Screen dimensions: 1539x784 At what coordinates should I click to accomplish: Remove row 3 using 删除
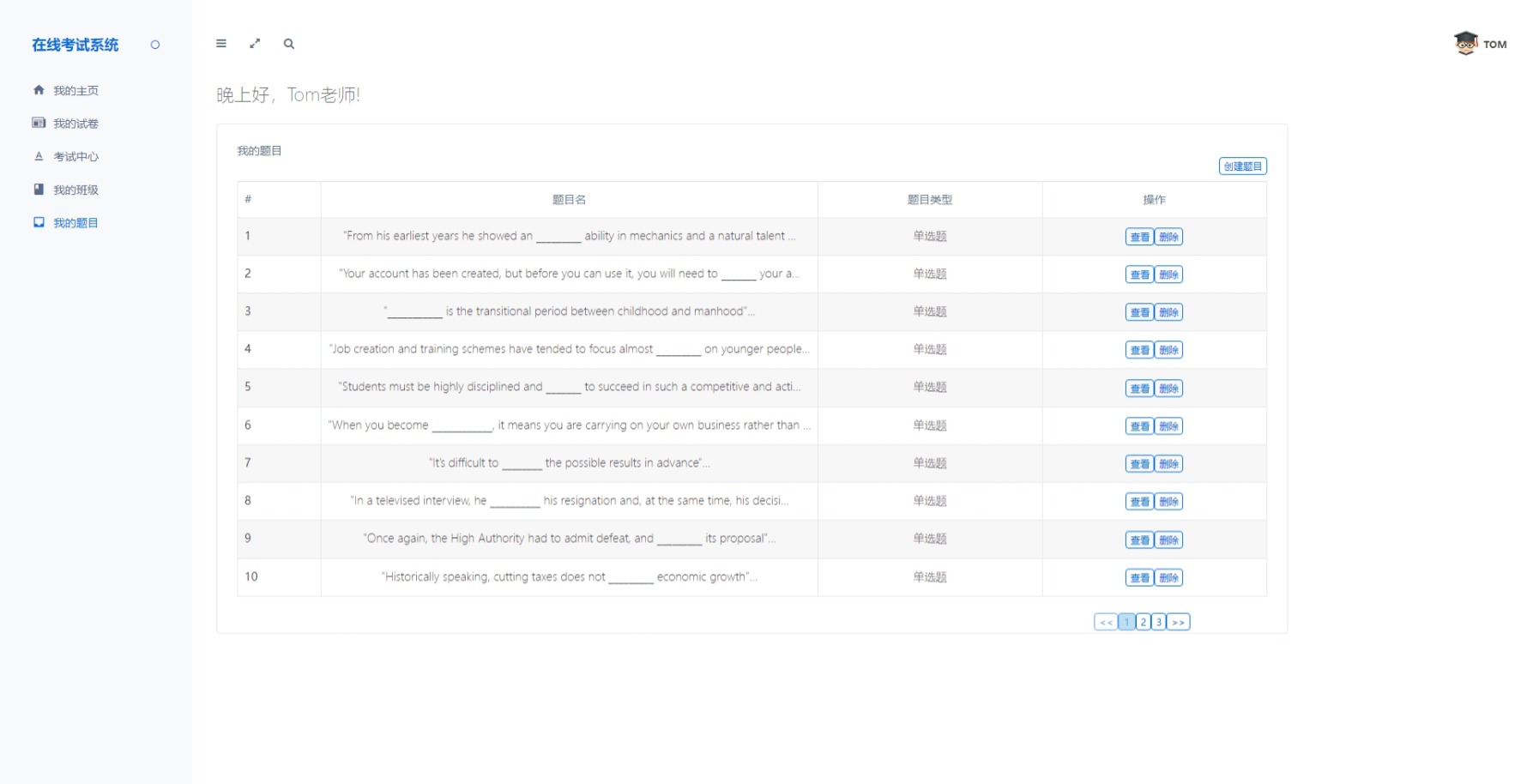tap(1168, 312)
